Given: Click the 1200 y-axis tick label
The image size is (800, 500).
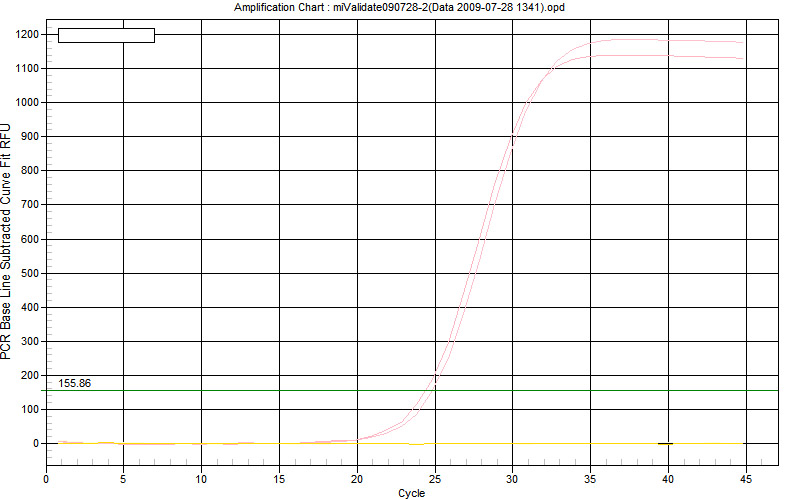Looking at the screenshot, I should pos(27,34).
